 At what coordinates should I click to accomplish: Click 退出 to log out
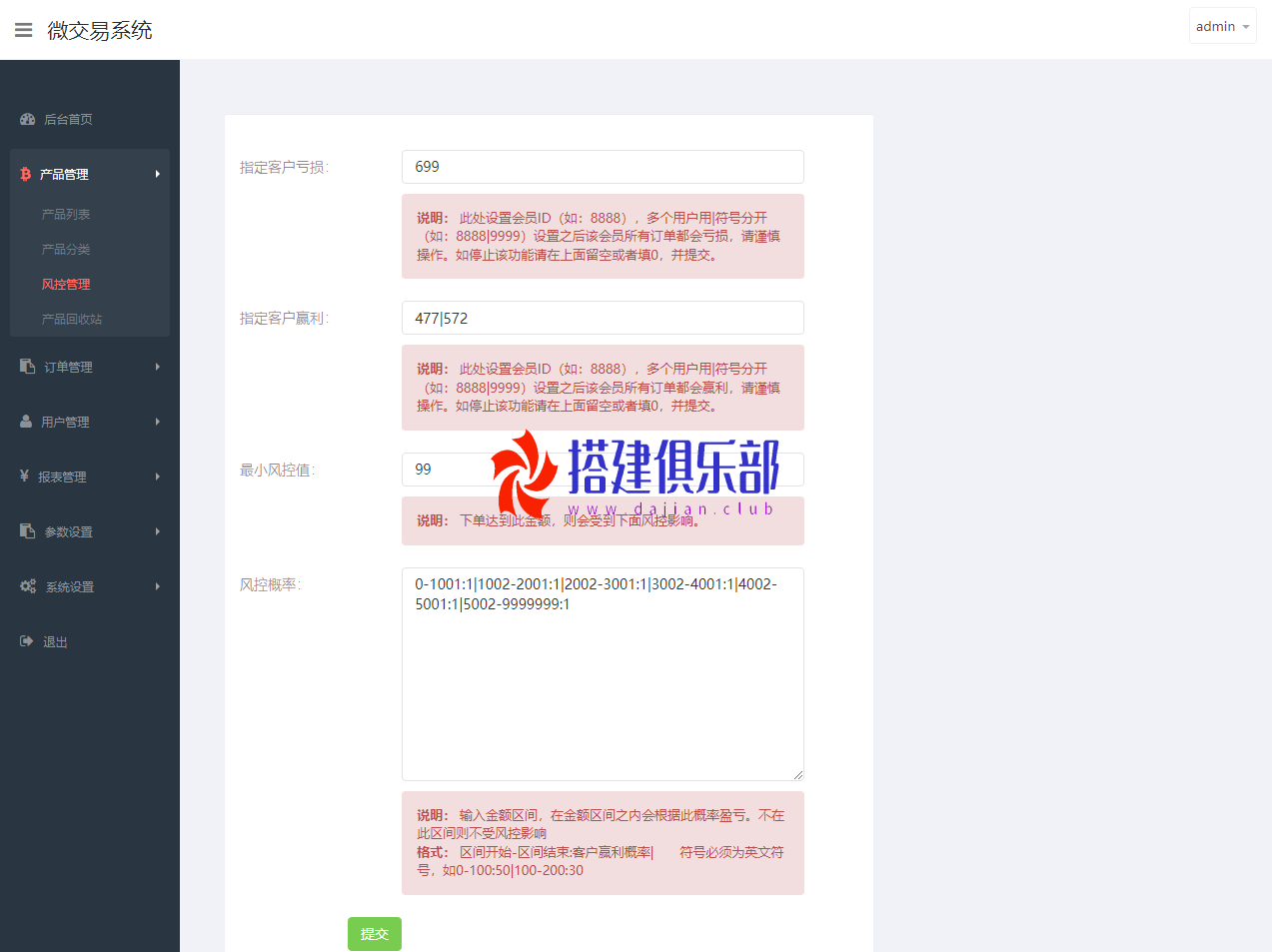click(x=55, y=642)
